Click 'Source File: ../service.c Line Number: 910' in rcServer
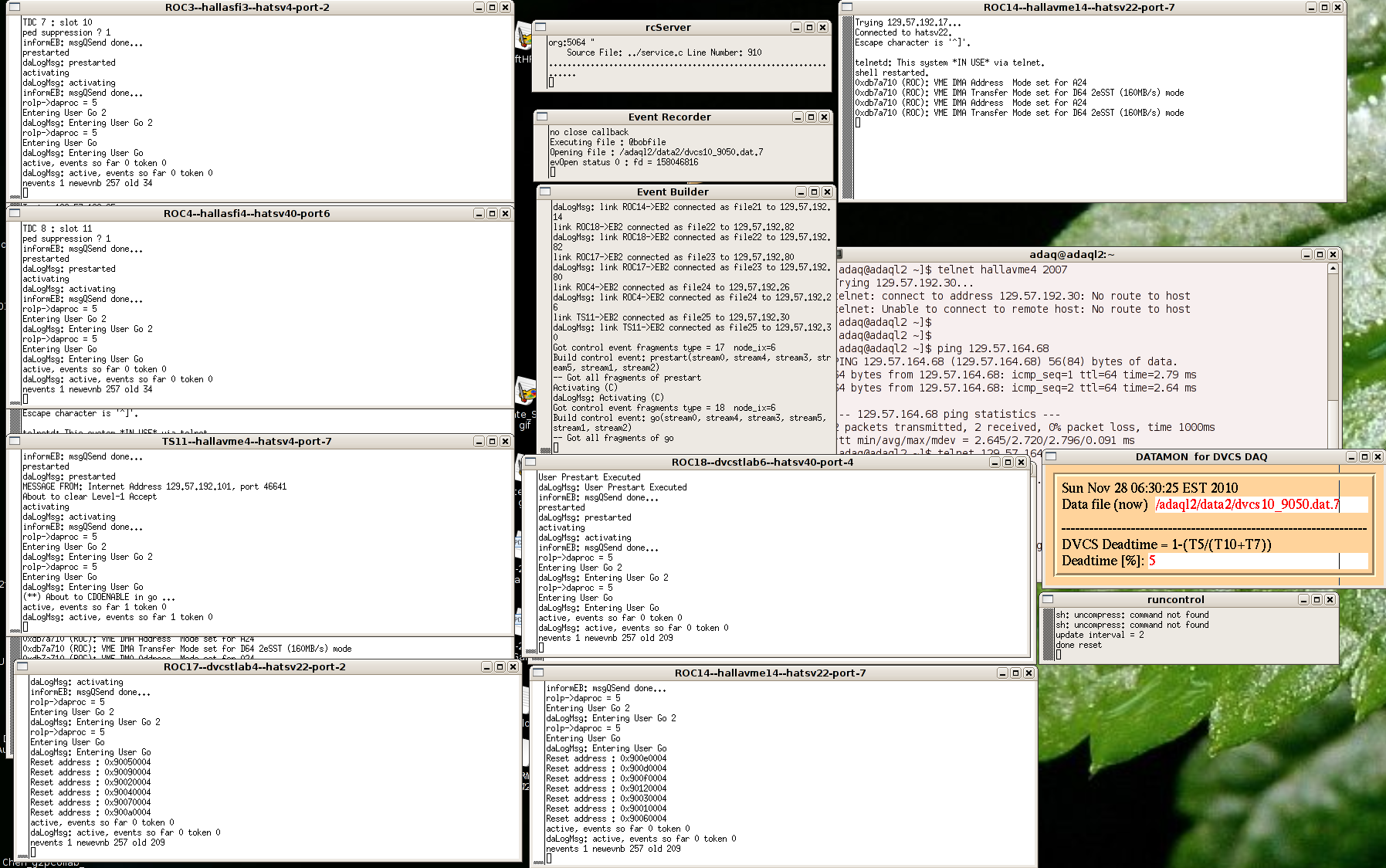 [664, 53]
